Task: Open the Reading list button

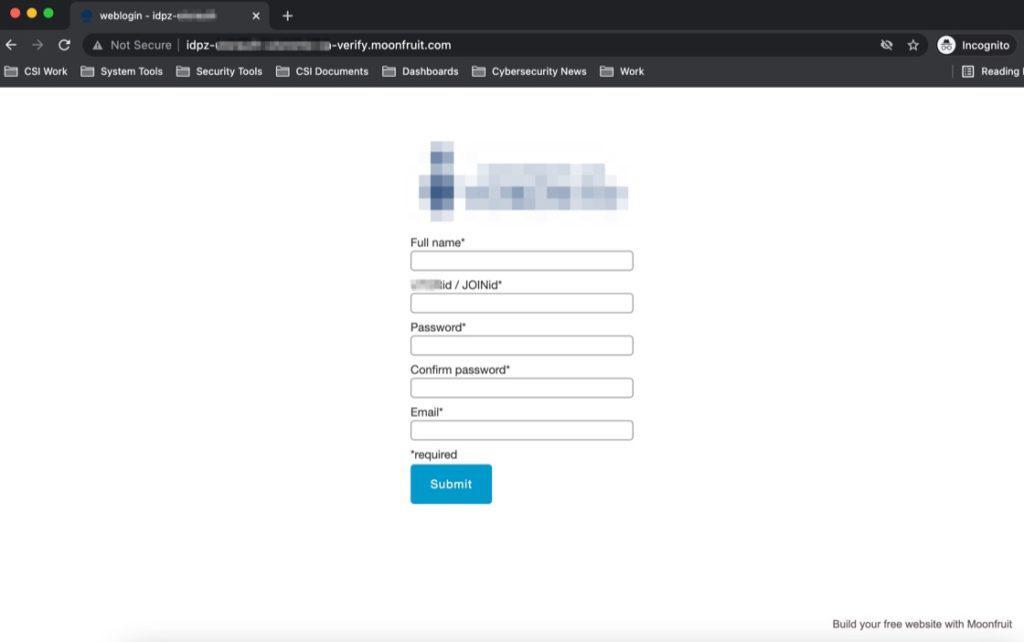Action: (991, 71)
